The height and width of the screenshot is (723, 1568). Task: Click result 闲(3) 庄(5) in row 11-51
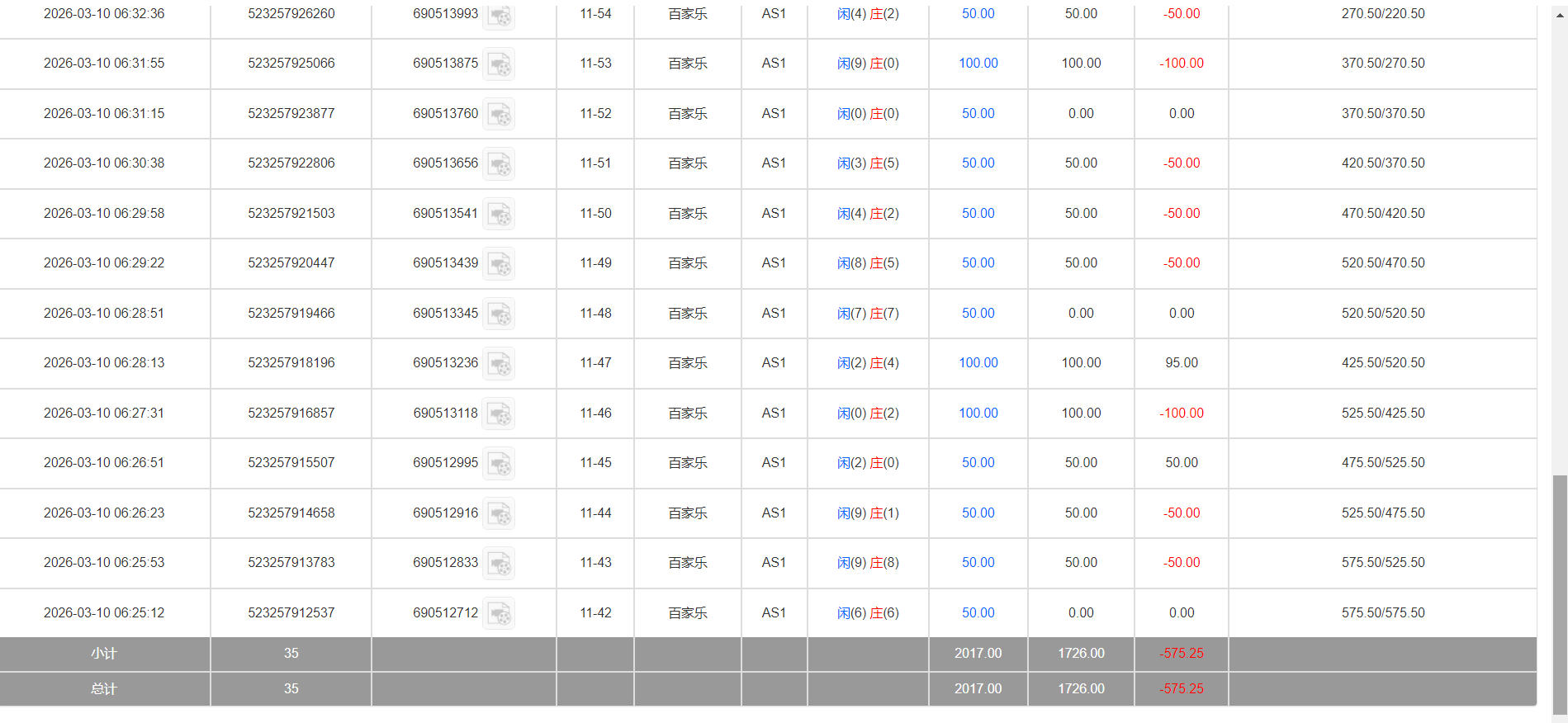tap(868, 163)
